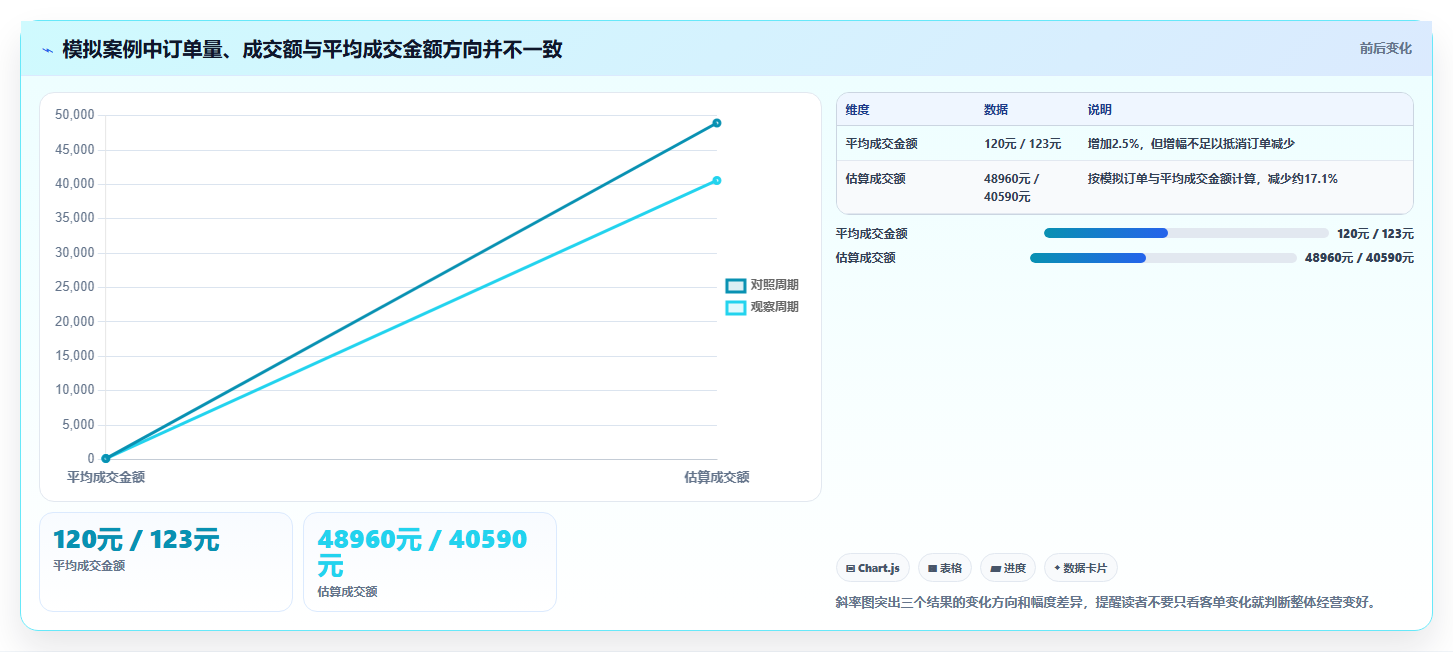Select the 表格 chip
1453x652 pixels.
(945, 568)
